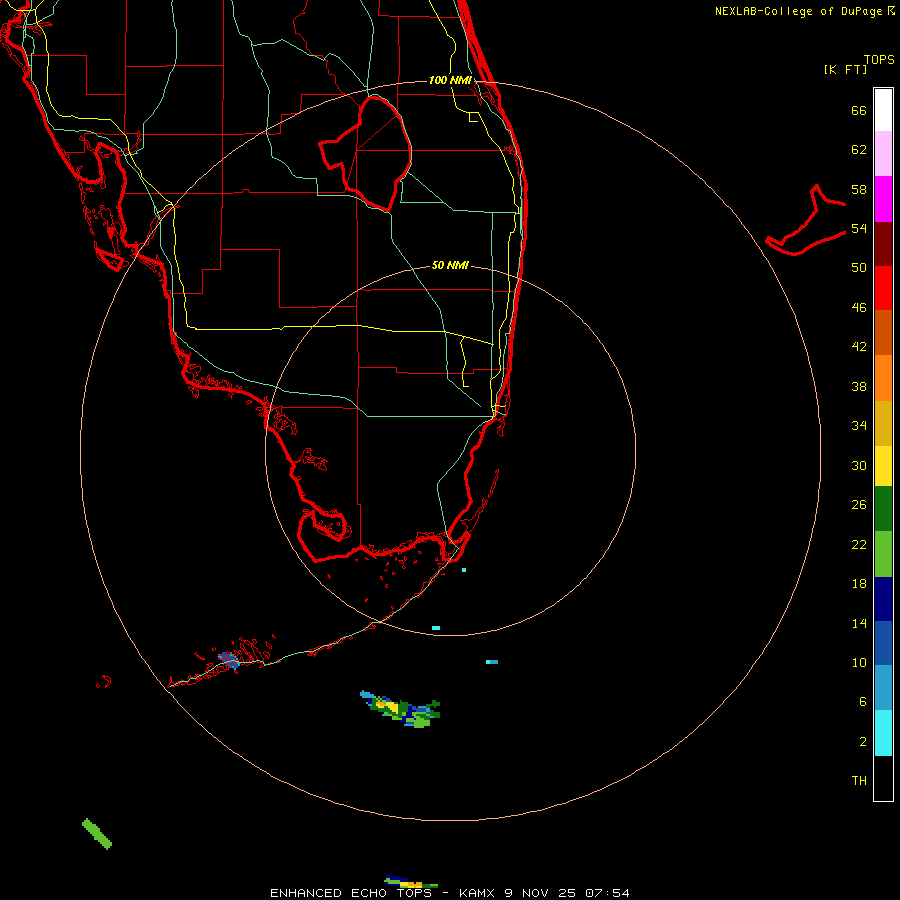Click the "66" legend value

(859, 110)
